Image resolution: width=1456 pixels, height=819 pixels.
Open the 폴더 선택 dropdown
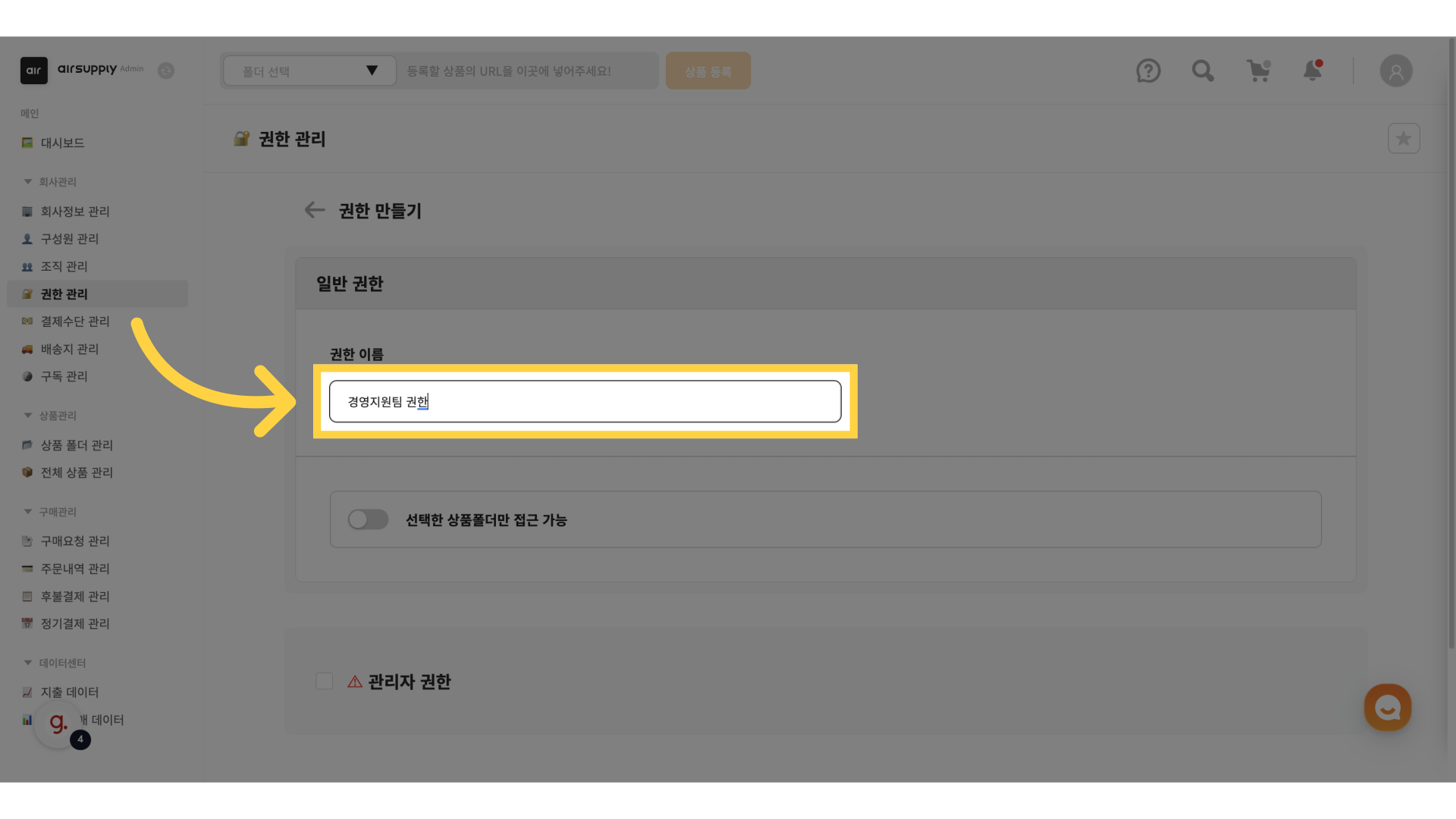[309, 71]
